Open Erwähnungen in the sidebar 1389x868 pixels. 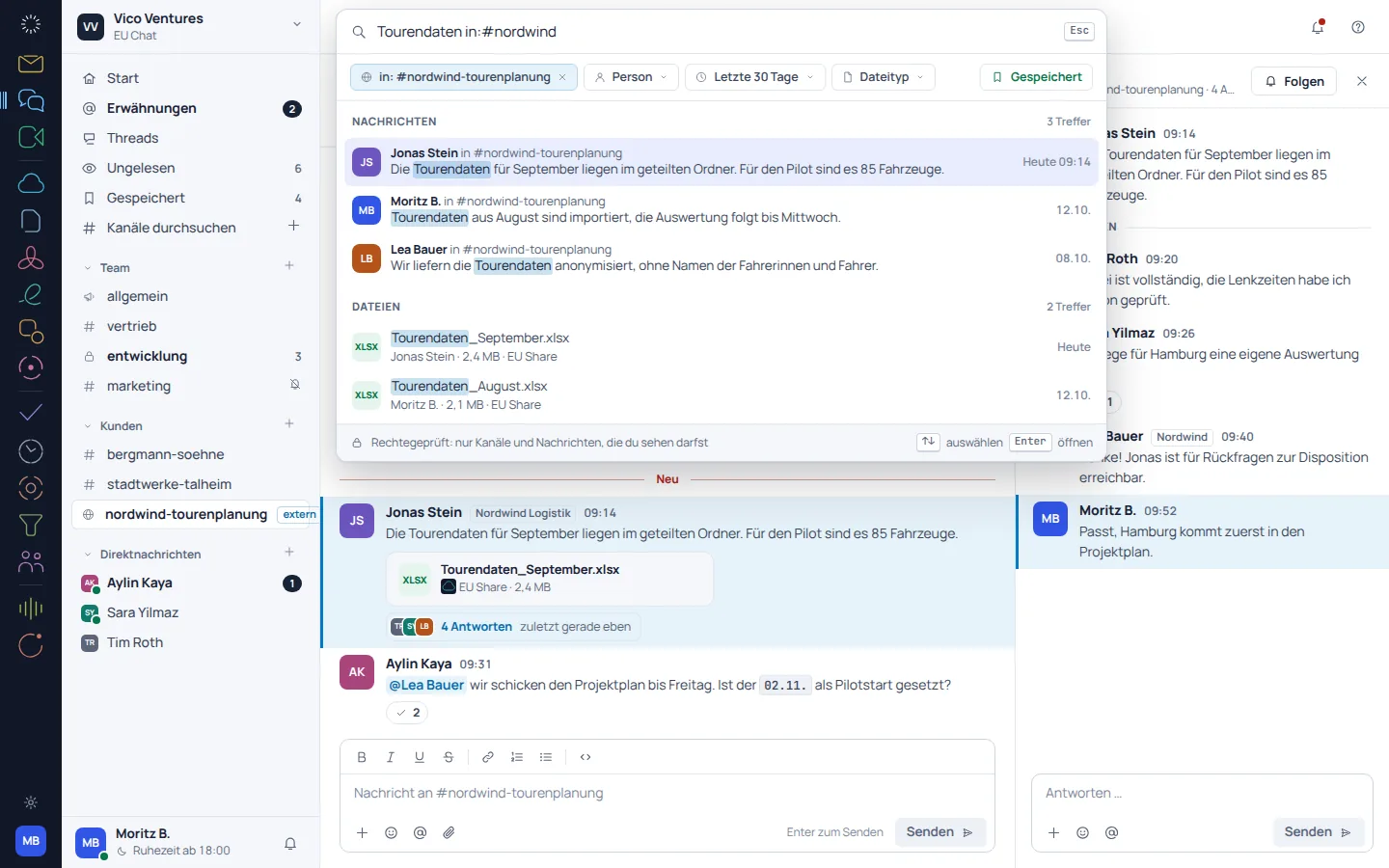pyautogui.click(x=191, y=108)
